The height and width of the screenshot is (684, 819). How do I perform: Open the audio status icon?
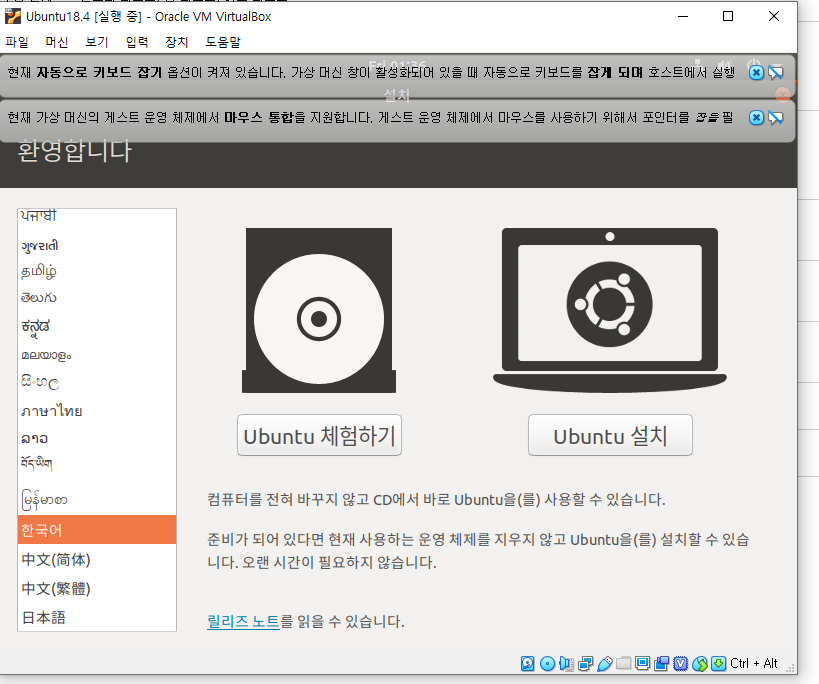coord(566,664)
